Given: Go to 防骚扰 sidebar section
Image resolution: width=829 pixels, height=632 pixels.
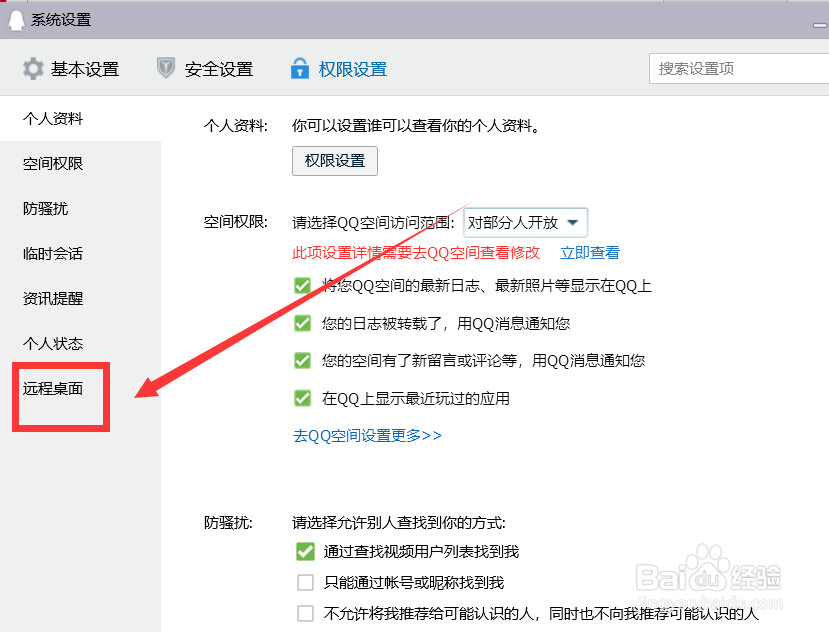Looking at the screenshot, I should coord(45,208).
